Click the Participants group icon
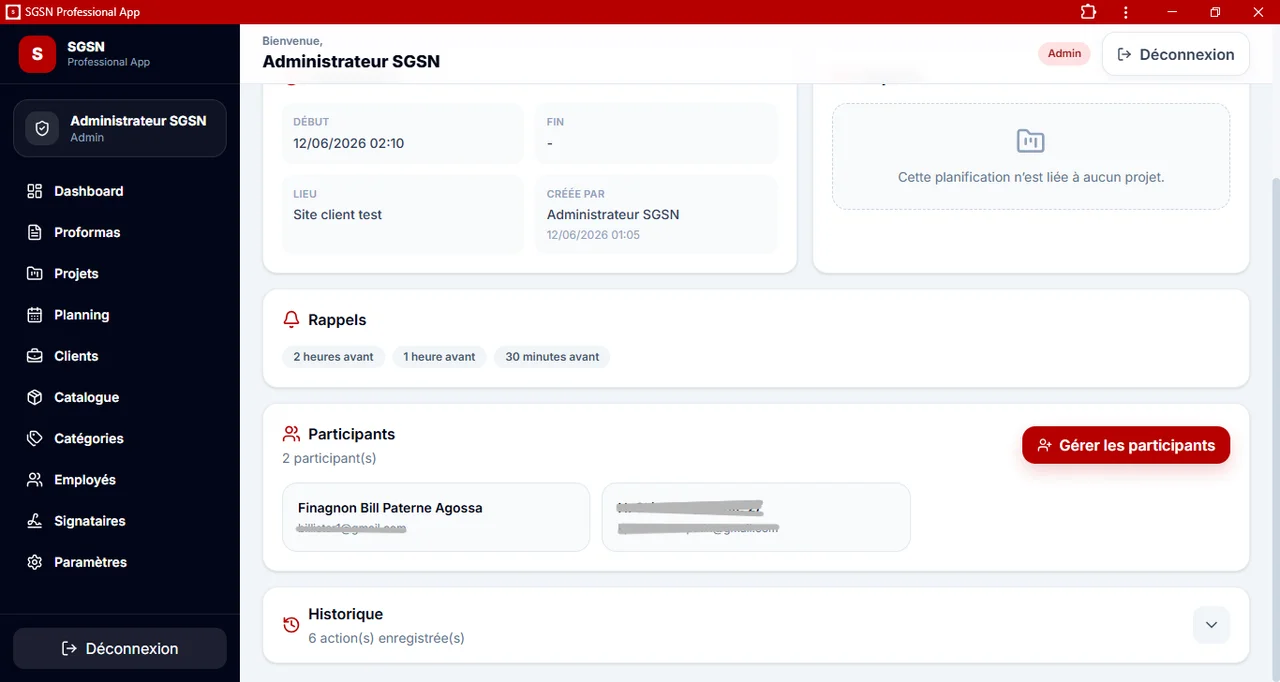 [291, 434]
